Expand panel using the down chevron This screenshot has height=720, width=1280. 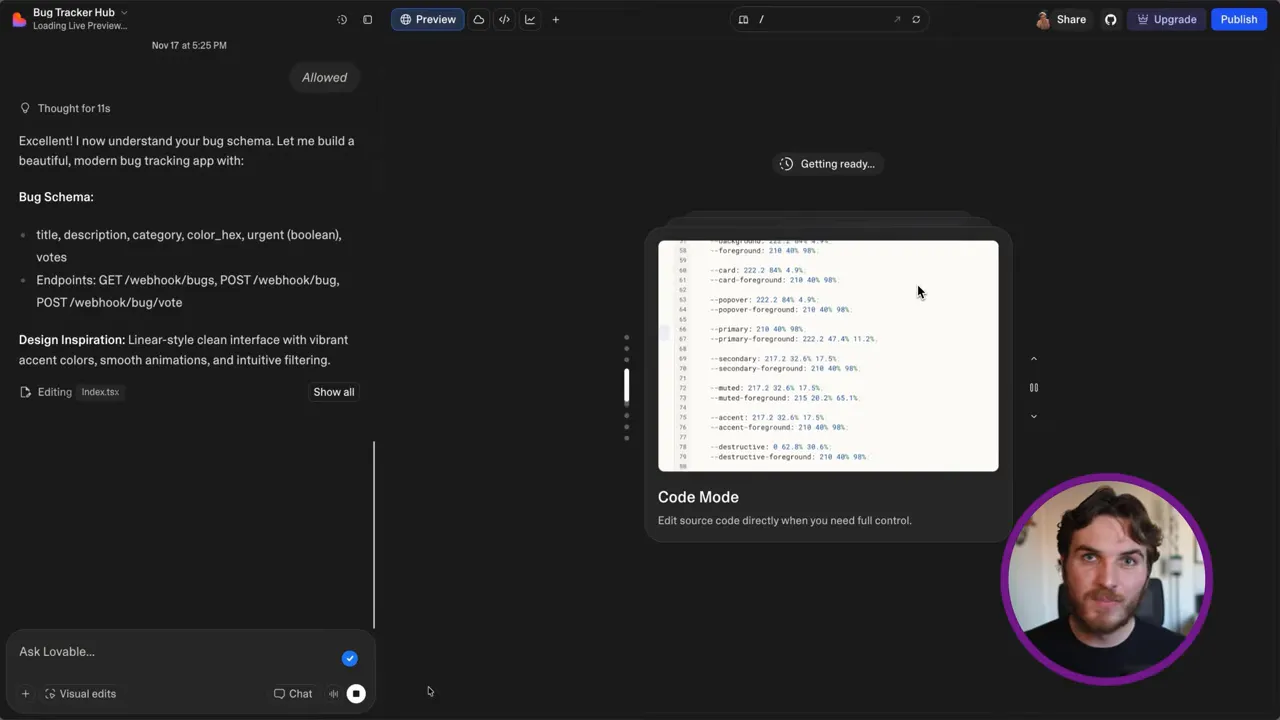[x=1033, y=416]
